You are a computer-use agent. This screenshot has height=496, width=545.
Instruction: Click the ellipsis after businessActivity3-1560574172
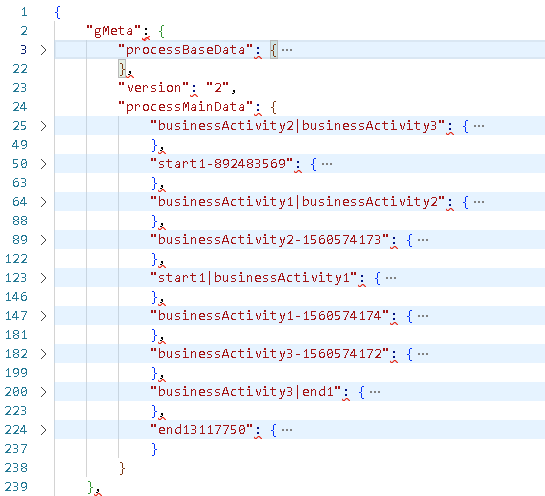tap(423, 354)
